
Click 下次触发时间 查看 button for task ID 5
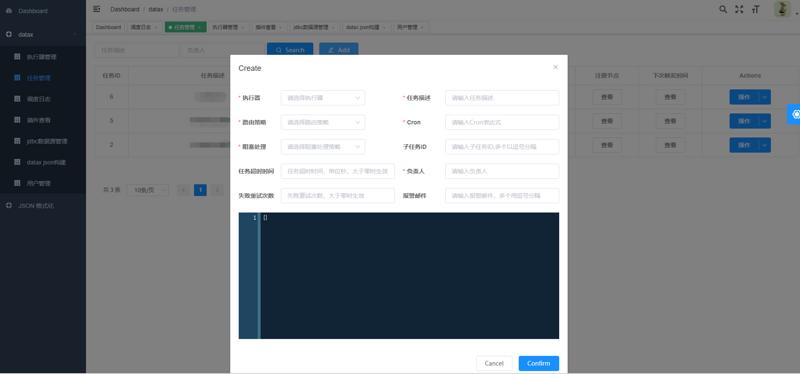click(x=670, y=121)
